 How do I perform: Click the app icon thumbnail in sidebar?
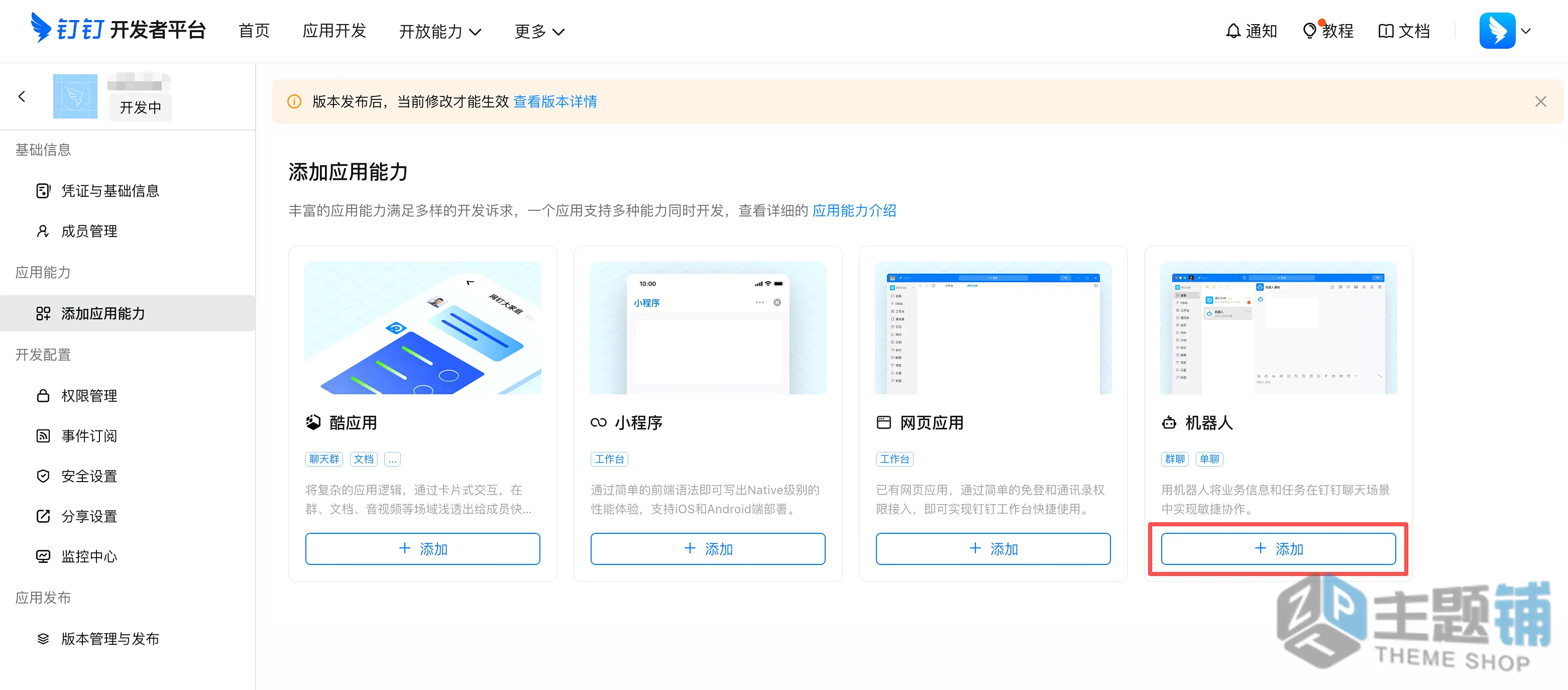75,96
